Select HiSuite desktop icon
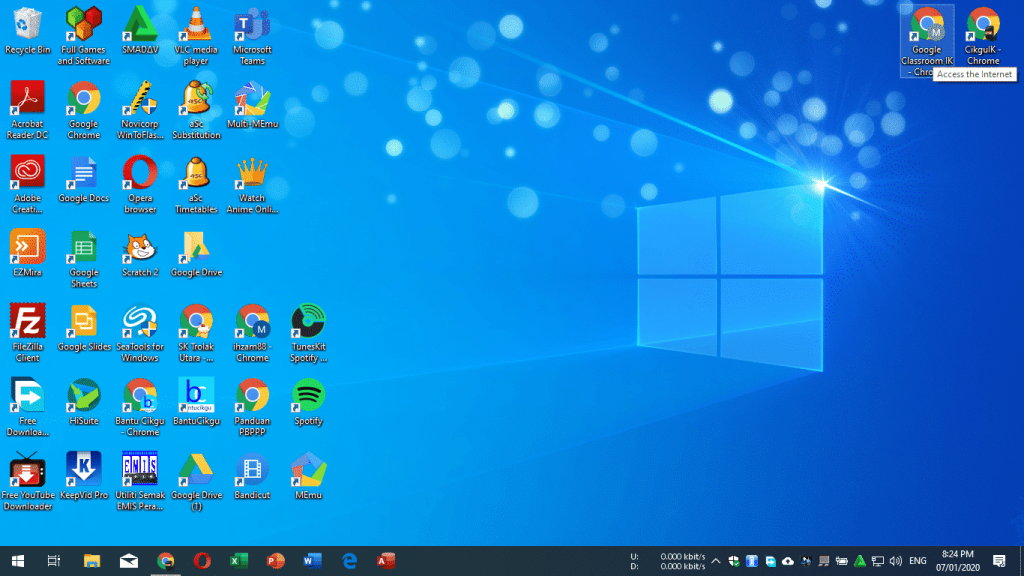Screen dimensions: 1024x576 click(x=84, y=403)
